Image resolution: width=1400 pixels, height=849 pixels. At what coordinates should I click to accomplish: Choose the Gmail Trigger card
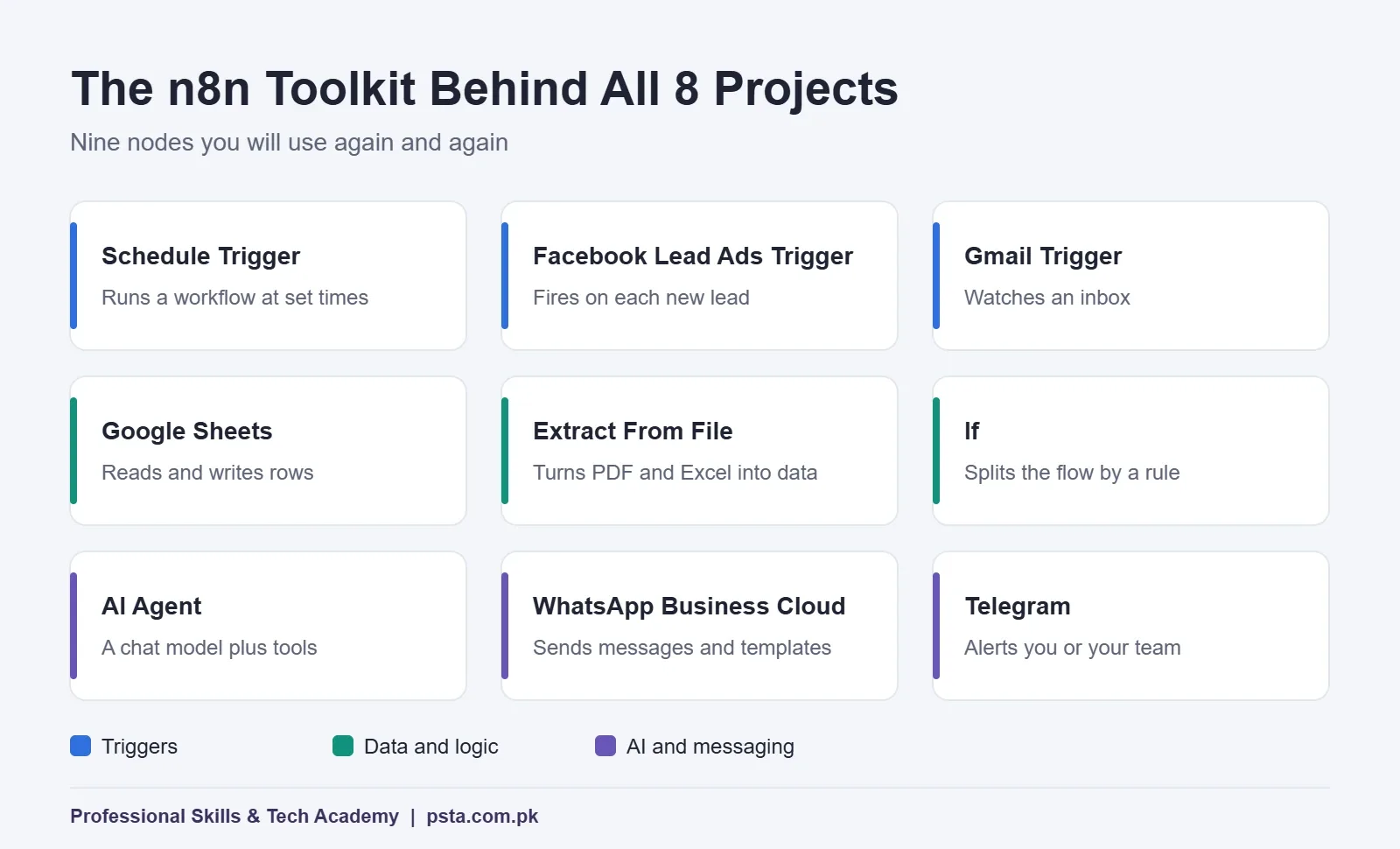click(1130, 276)
